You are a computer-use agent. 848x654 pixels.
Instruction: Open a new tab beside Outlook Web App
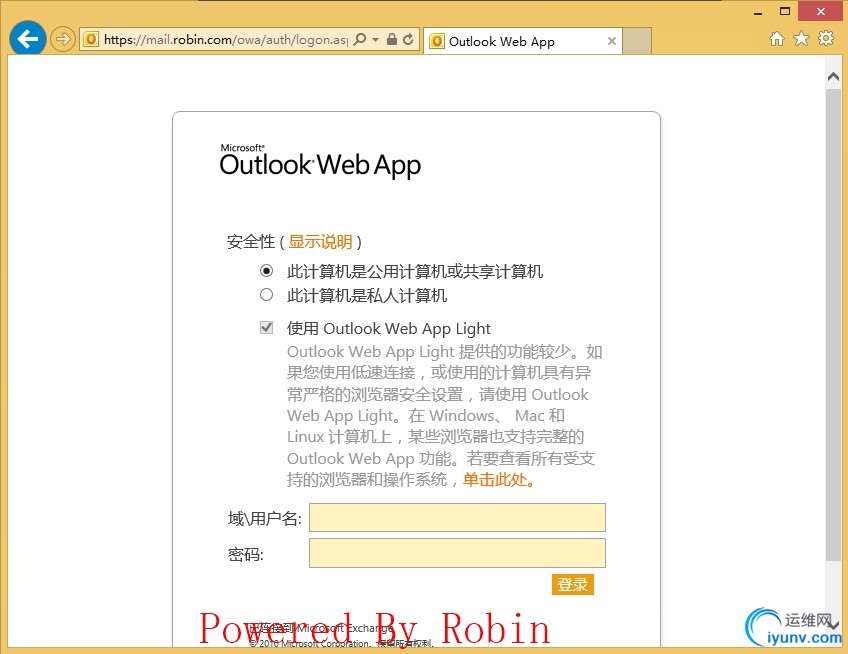click(x=637, y=41)
